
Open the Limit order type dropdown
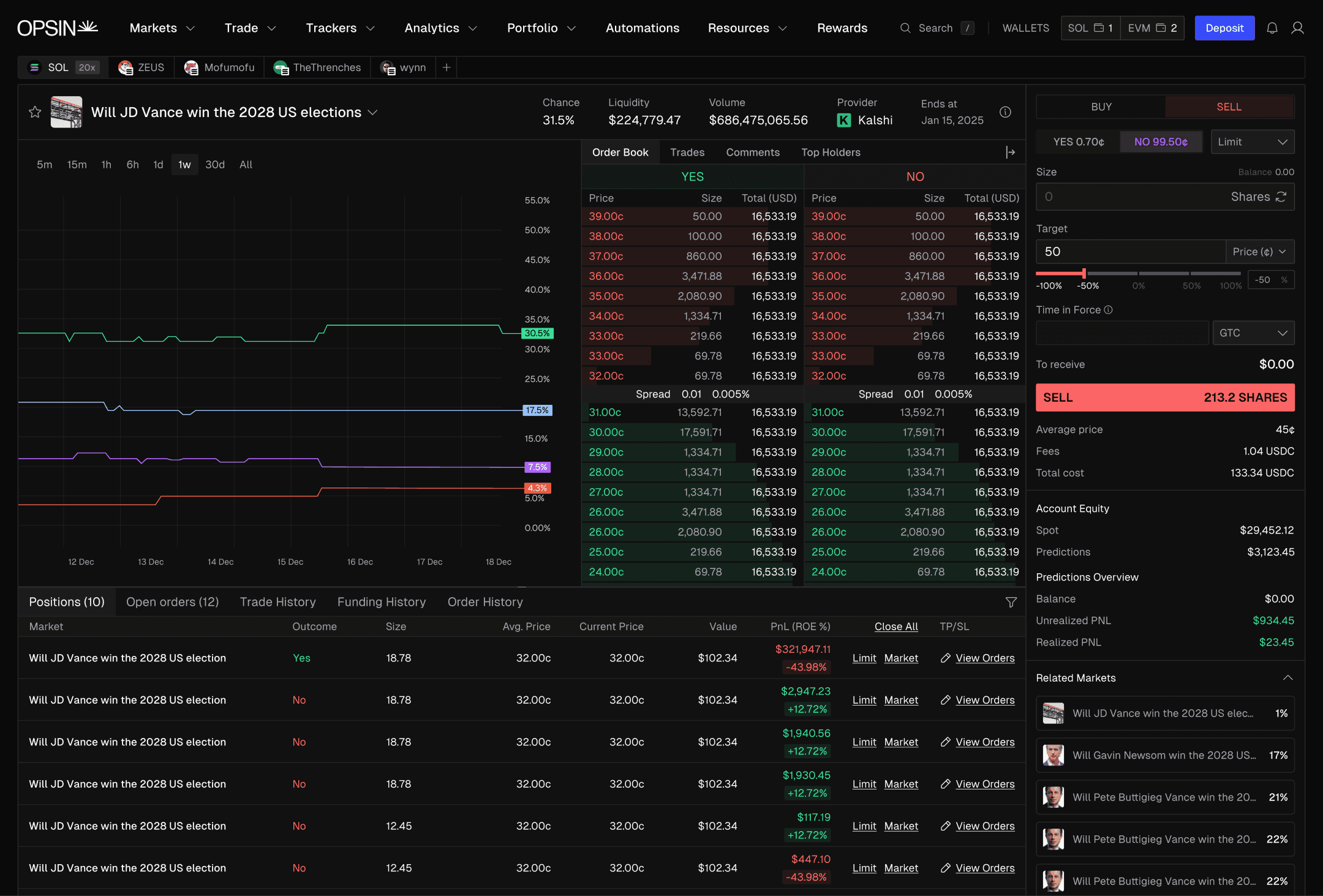[x=1252, y=142]
